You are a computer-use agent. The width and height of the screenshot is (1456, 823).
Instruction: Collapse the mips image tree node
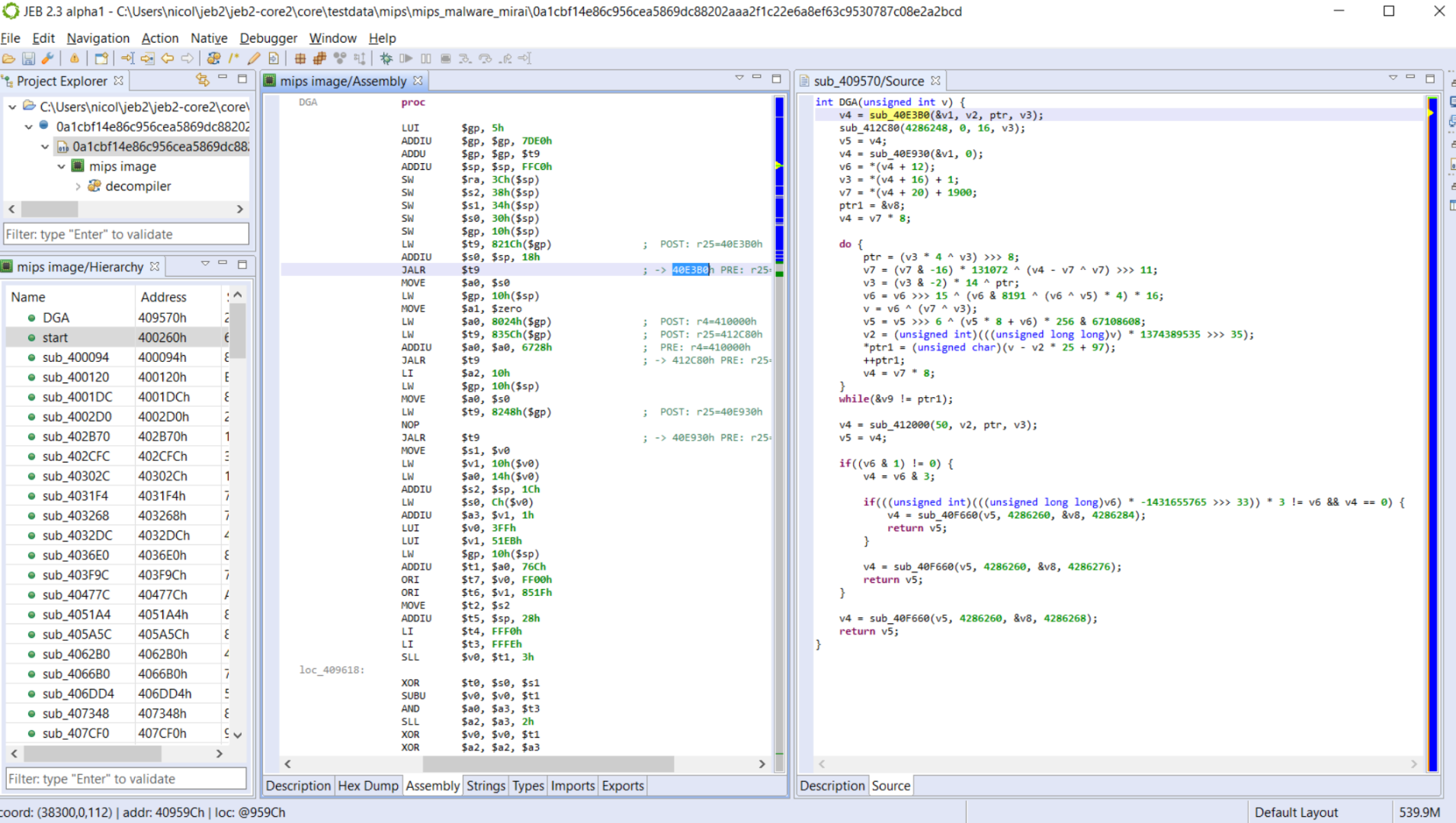pyautogui.click(x=62, y=166)
